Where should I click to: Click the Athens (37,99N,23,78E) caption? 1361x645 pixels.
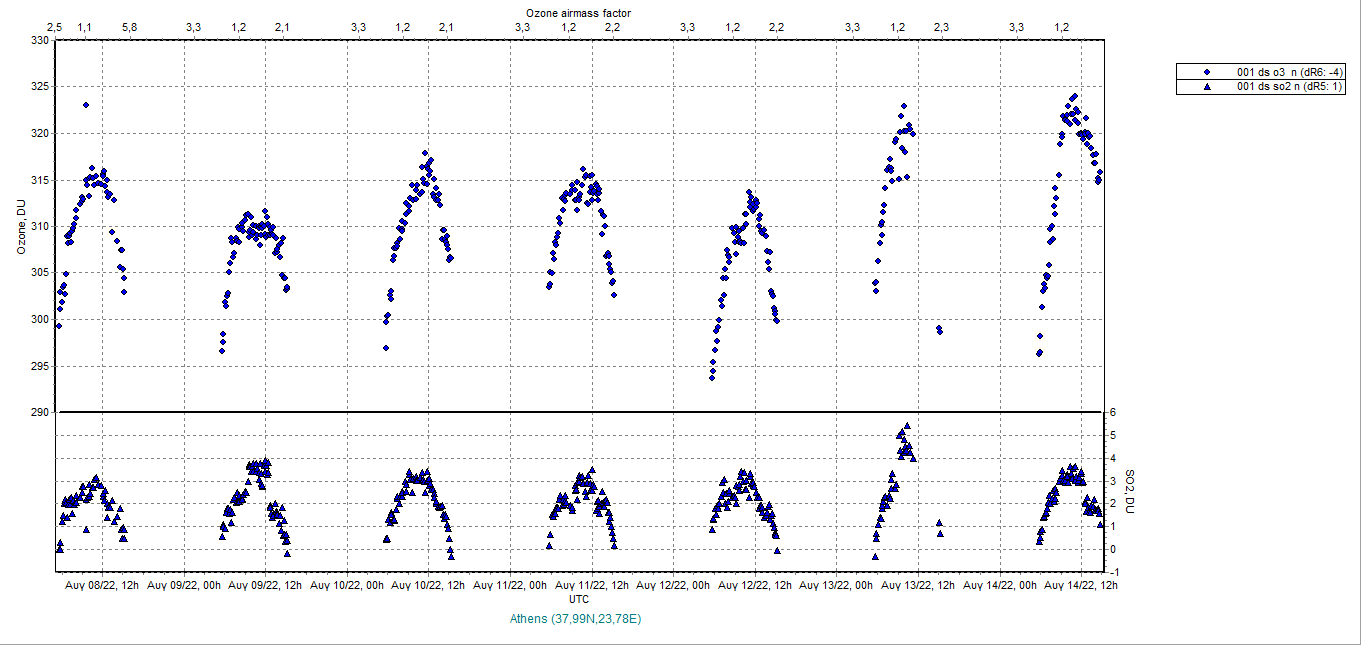tap(575, 619)
